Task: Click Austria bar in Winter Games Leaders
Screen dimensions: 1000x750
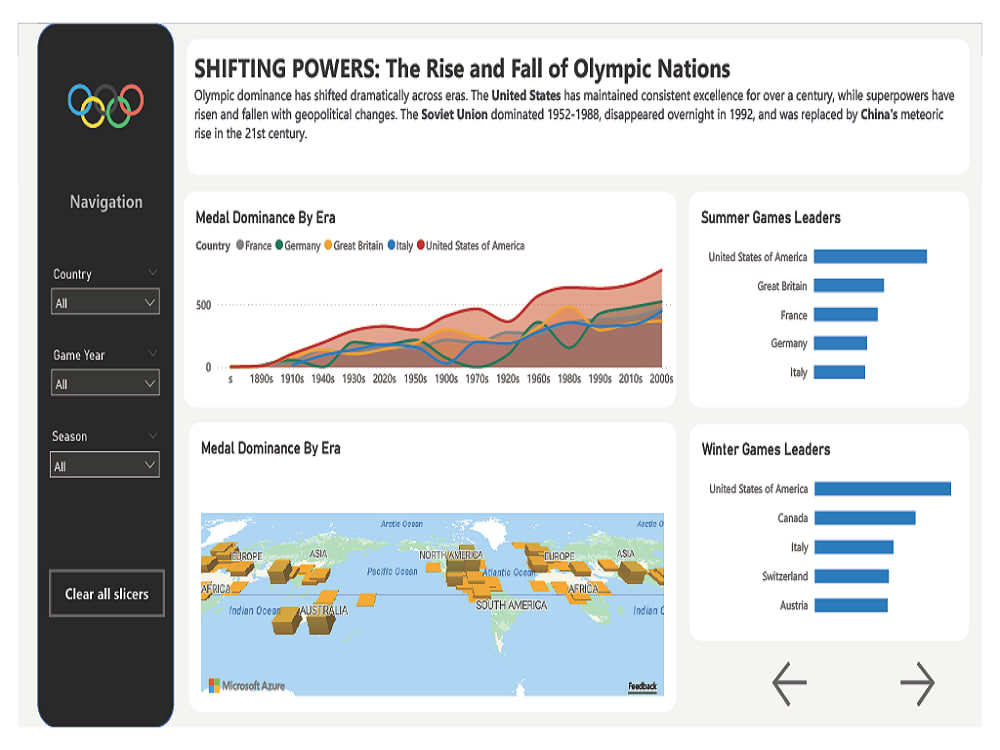Action: pos(851,605)
